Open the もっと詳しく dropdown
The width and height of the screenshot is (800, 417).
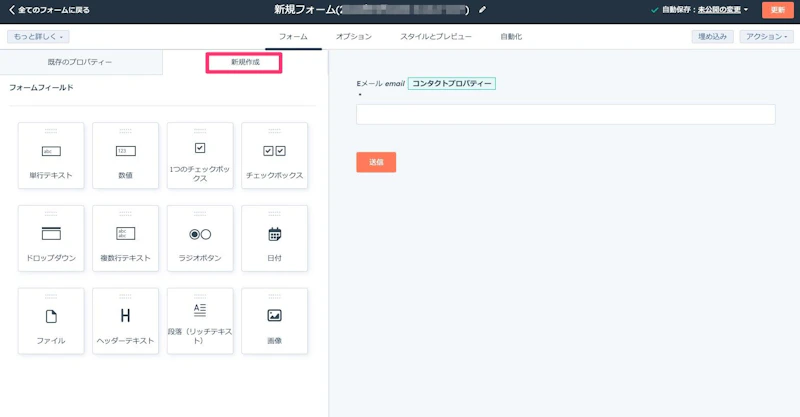point(38,37)
